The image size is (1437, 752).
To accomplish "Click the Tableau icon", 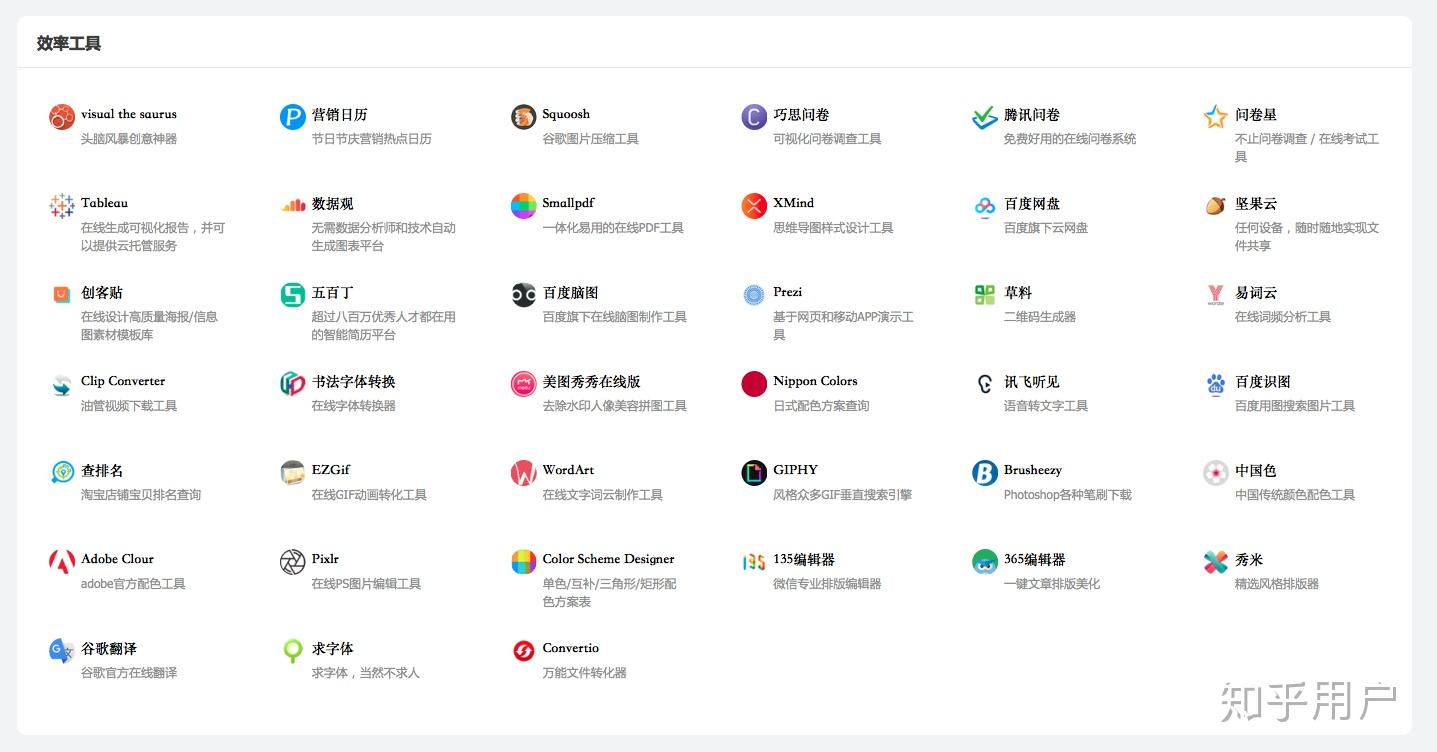I will [x=62, y=206].
